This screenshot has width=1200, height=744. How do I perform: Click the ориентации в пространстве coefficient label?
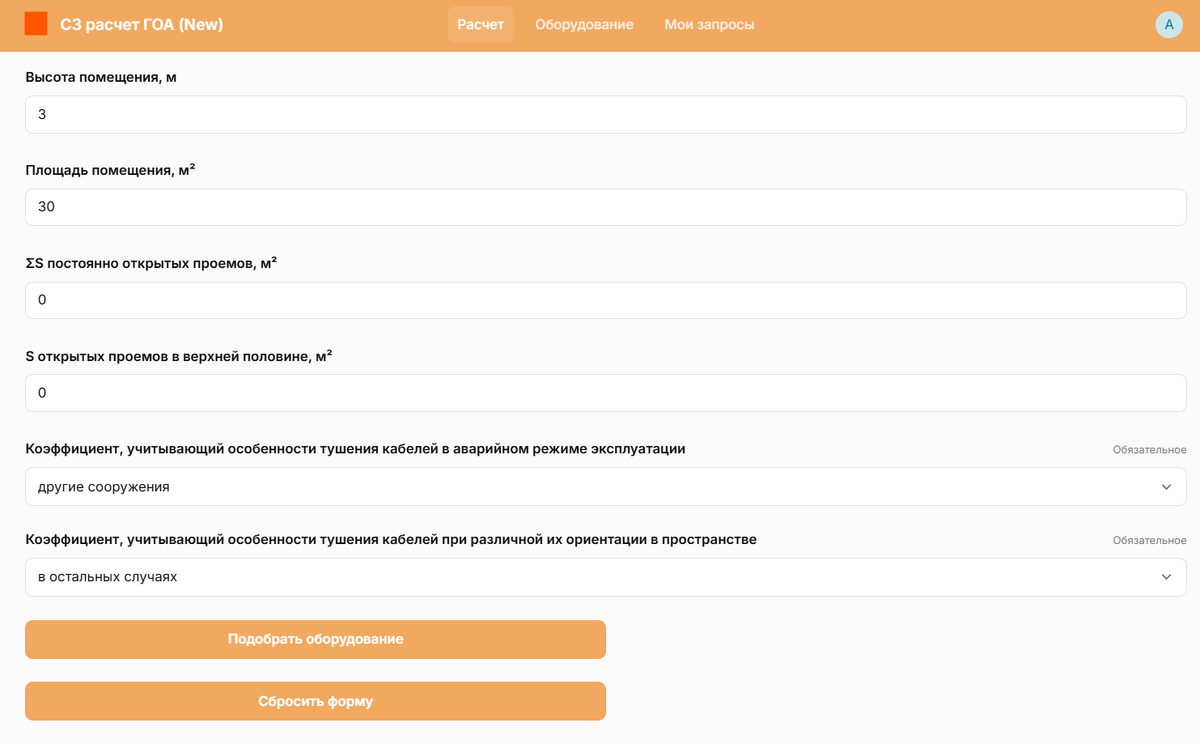391,539
